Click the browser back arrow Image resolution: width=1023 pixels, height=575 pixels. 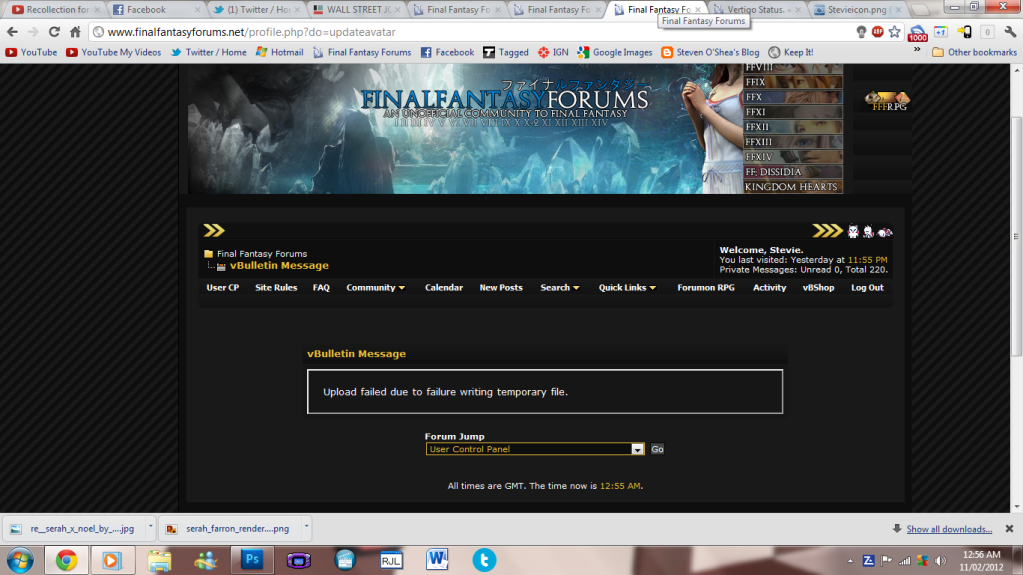pos(12,32)
